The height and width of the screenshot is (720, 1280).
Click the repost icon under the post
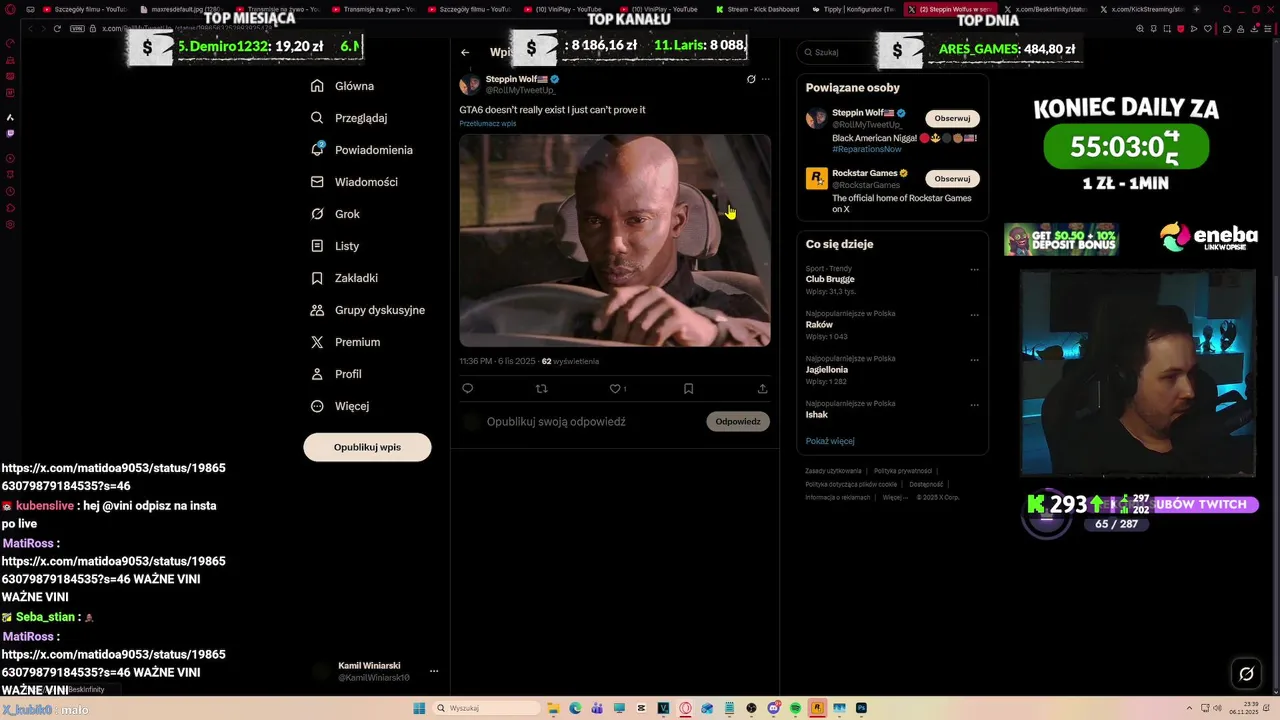542,388
